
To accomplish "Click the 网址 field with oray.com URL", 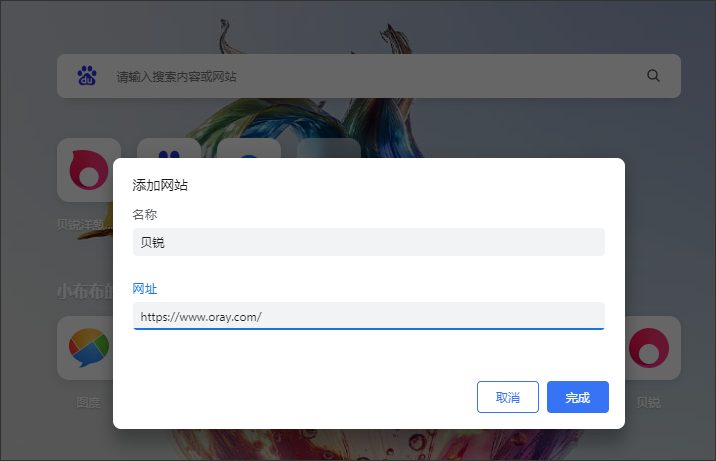I will point(368,316).
